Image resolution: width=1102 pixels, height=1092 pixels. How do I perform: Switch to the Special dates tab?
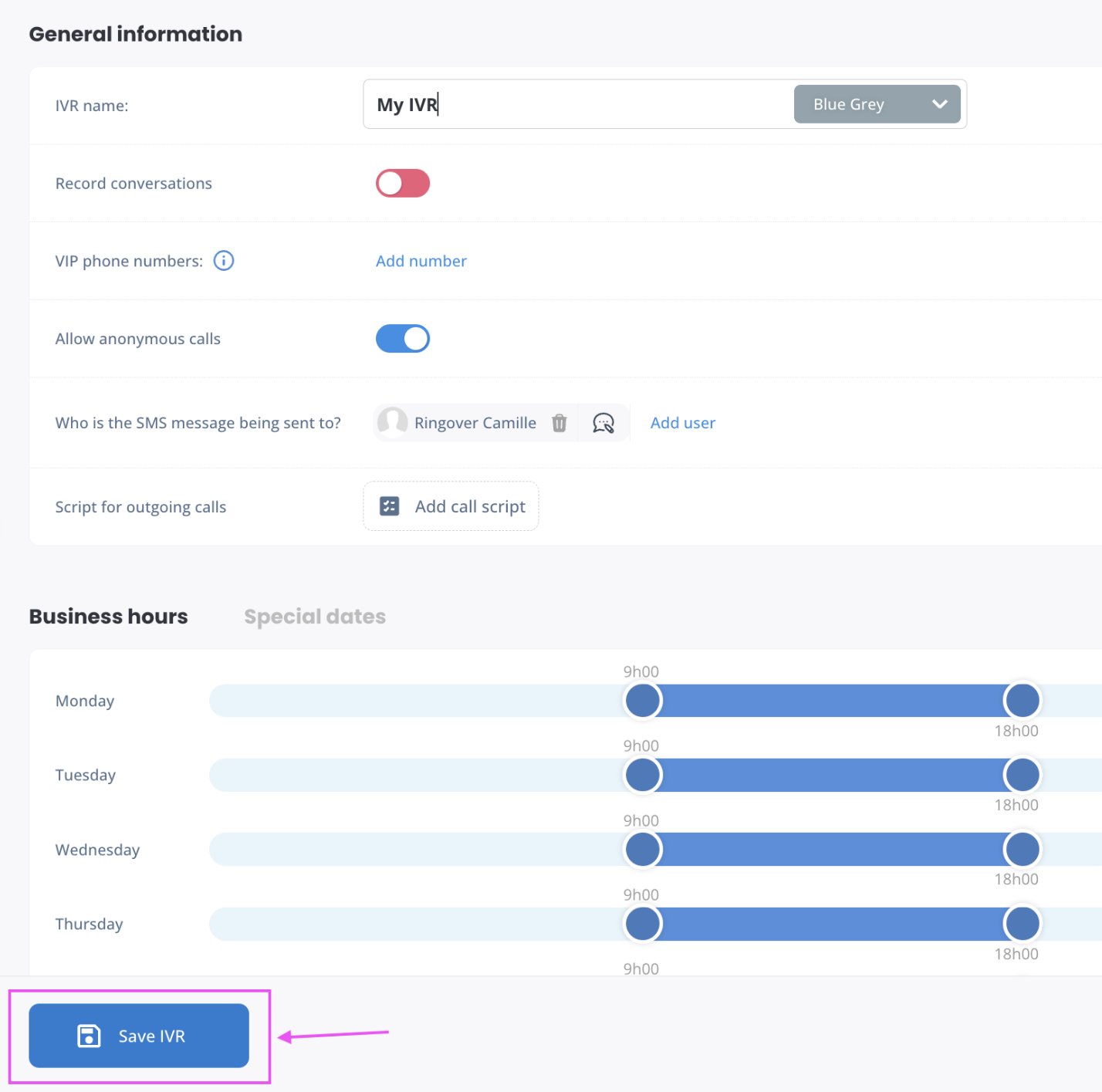[x=315, y=617]
